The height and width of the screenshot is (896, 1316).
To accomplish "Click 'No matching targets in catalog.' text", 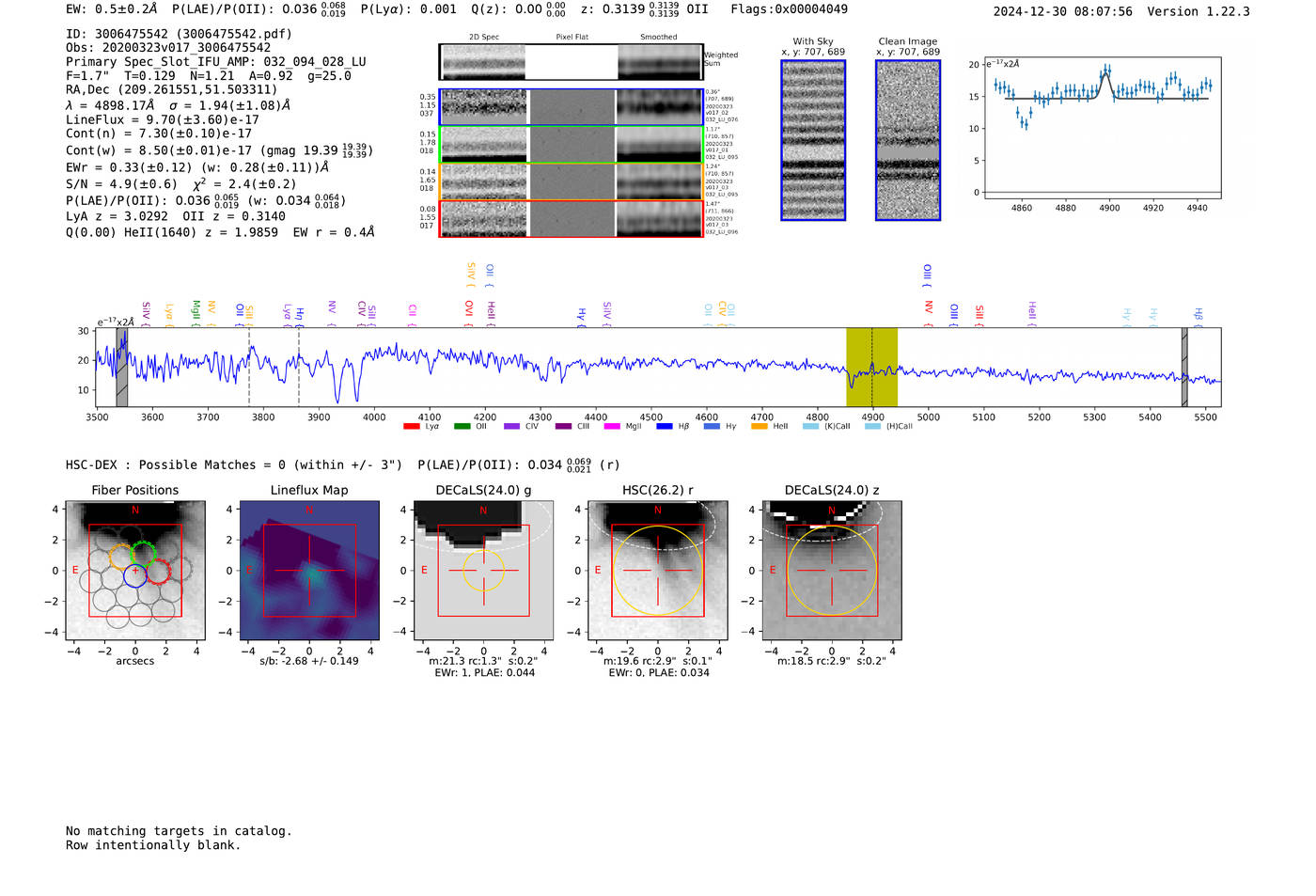I will pos(179,831).
